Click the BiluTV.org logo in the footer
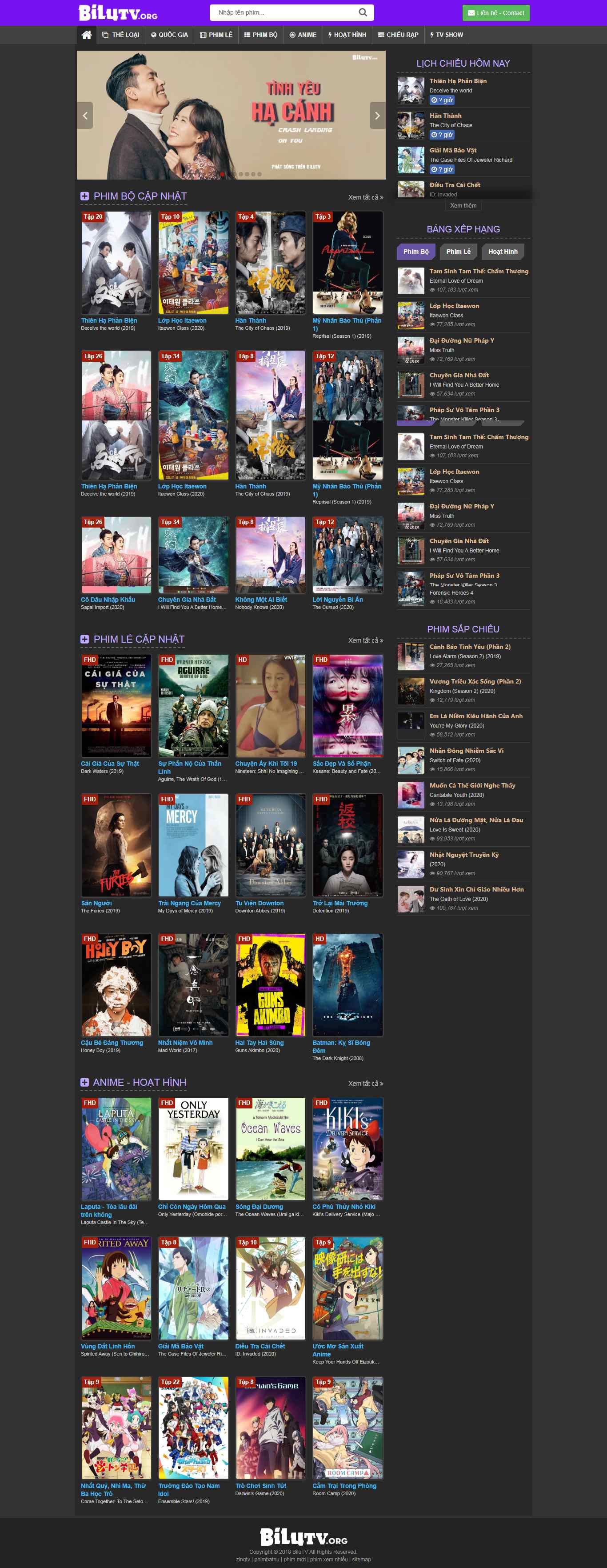 (304, 1537)
